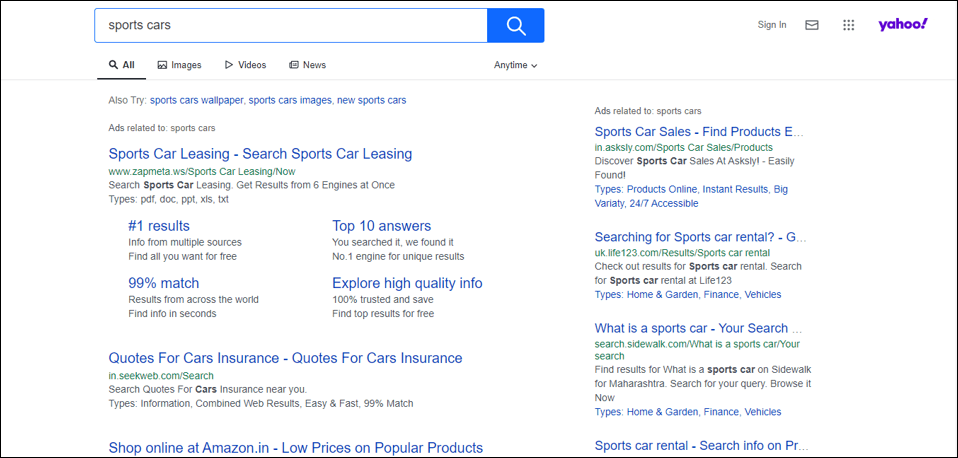The image size is (958, 458).
Task: Click 'Search Quotes For Cars Insurance near you' text
Action: click(x=208, y=389)
